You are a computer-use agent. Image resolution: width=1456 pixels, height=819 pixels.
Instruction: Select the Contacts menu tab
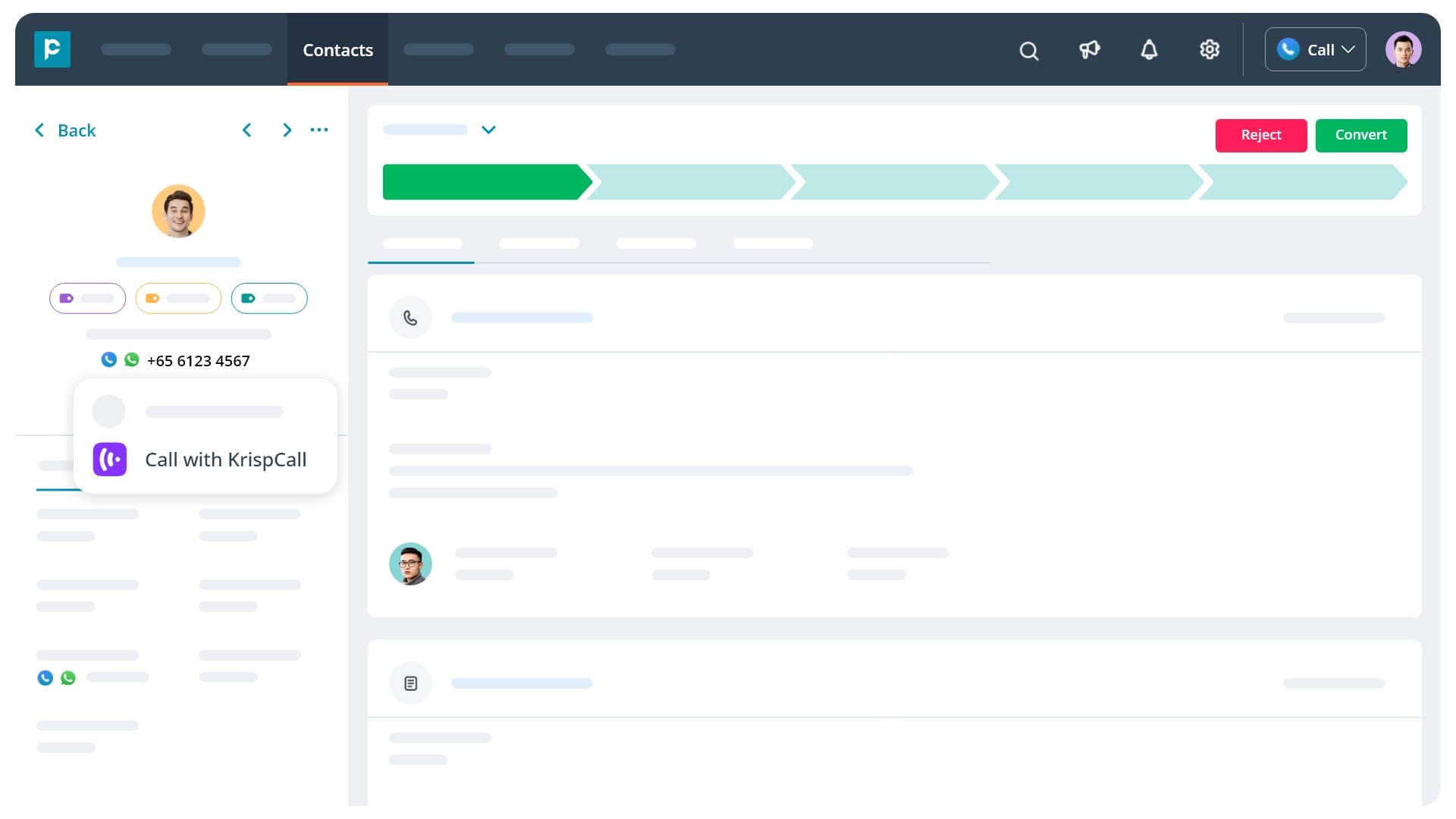point(338,49)
